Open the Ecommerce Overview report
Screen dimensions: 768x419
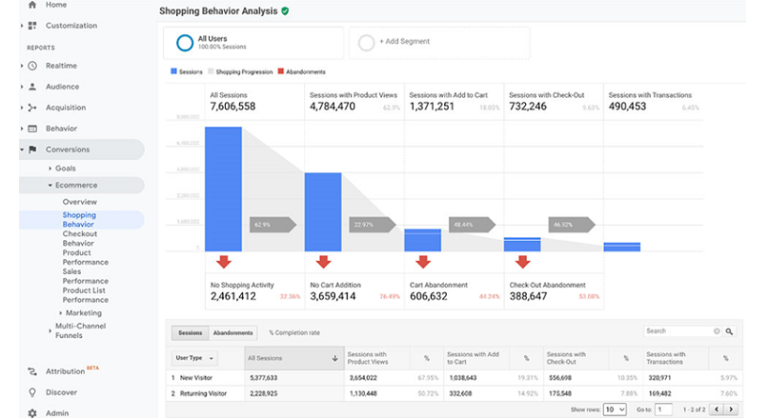pyautogui.click(x=79, y=202)
